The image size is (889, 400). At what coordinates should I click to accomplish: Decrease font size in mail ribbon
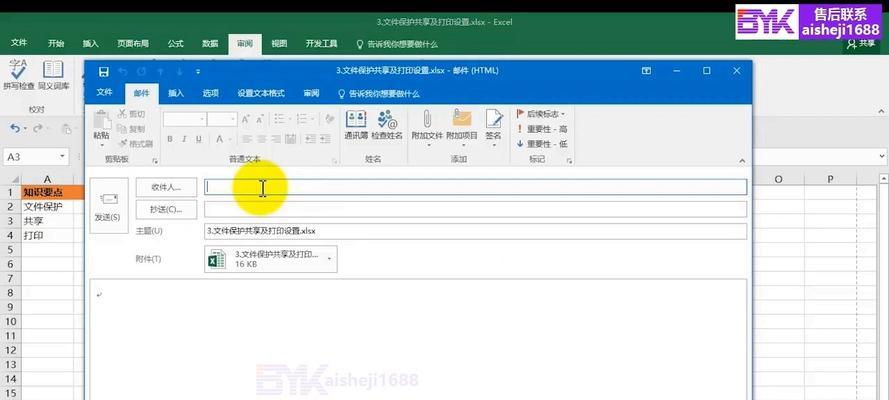[260, 119]
